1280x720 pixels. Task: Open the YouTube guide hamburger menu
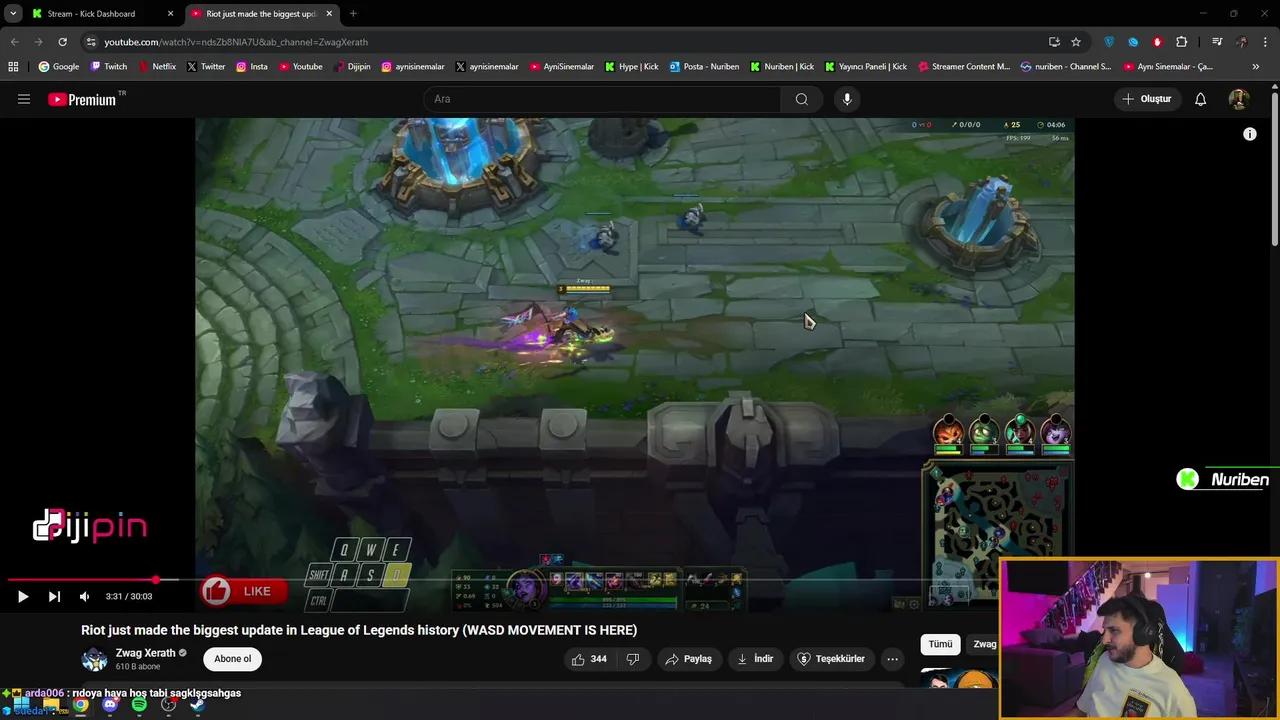click(x=24, y=99)
